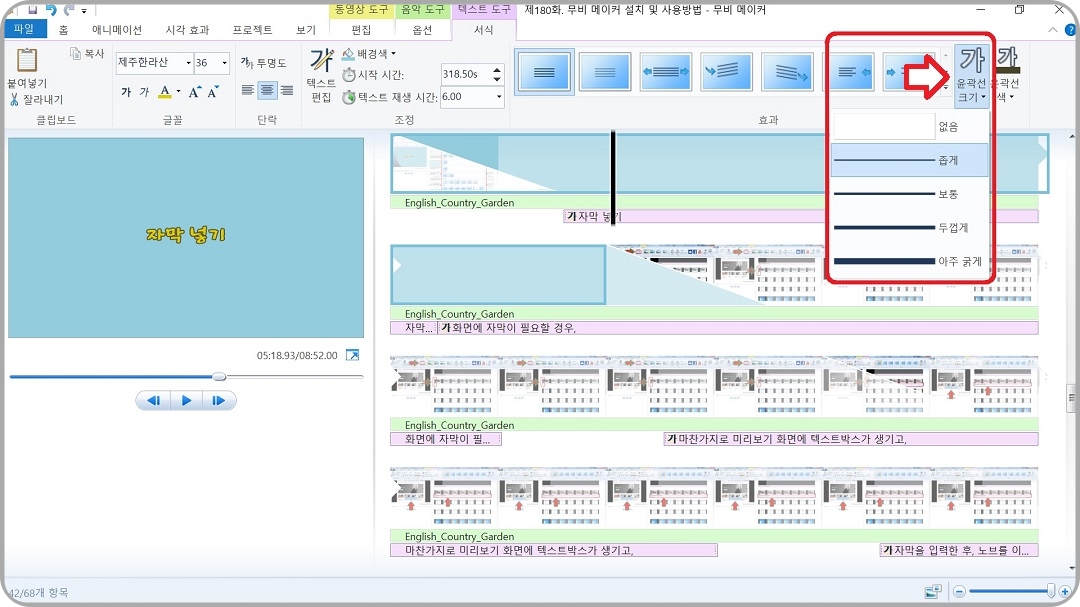Click the Redo arrow in title bar
This screenshot has width=1080, height=607.
click(69, 10)
